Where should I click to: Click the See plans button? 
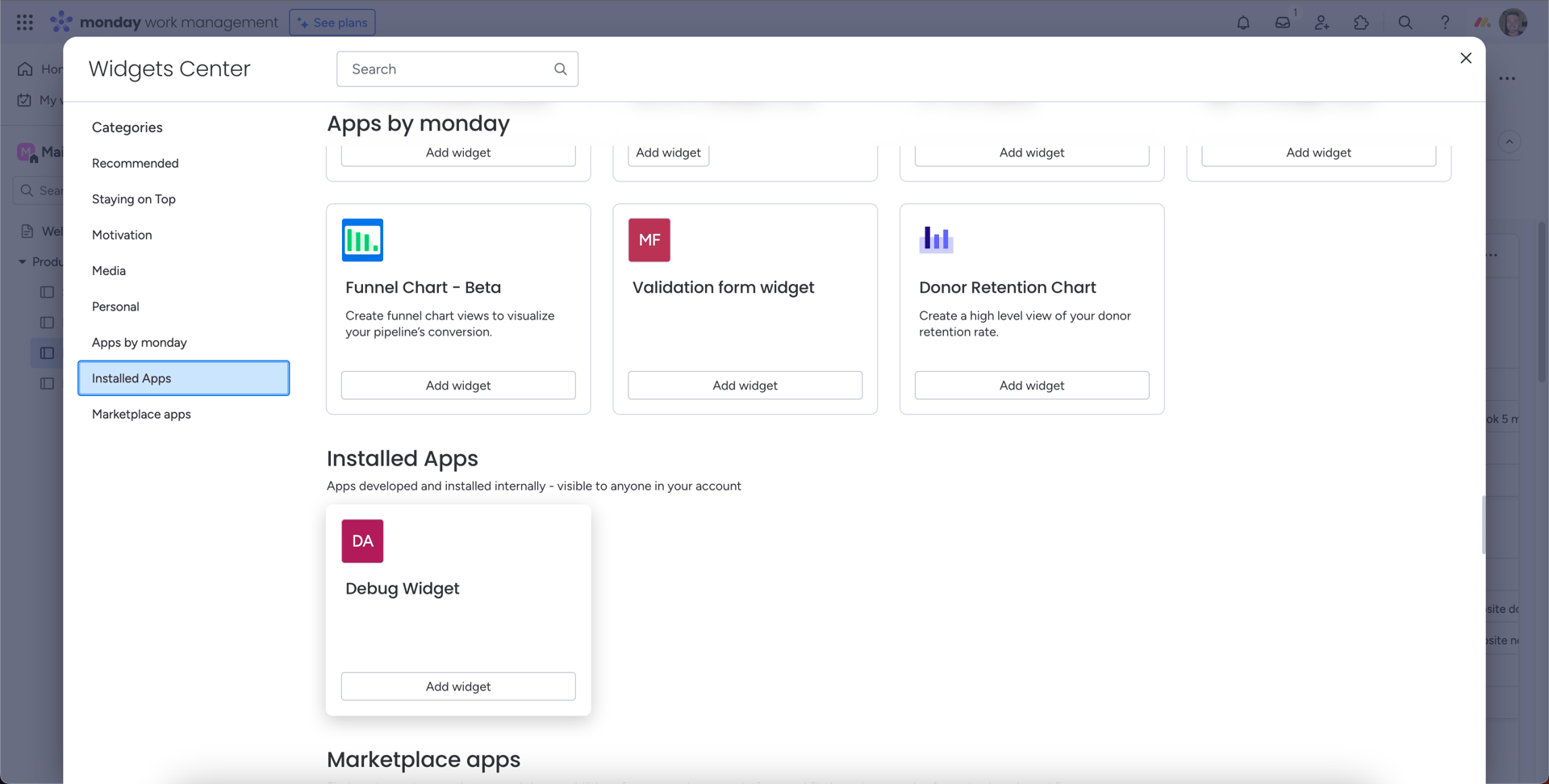[332, 23]
